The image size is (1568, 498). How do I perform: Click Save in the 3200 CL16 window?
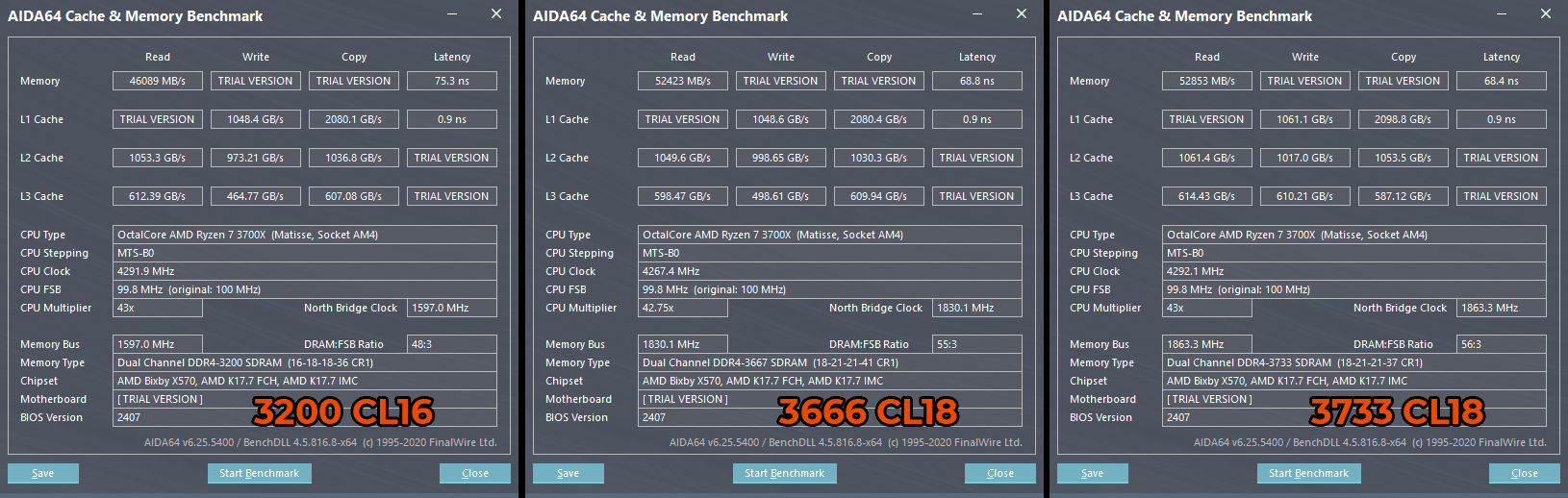tap(43, 473)
